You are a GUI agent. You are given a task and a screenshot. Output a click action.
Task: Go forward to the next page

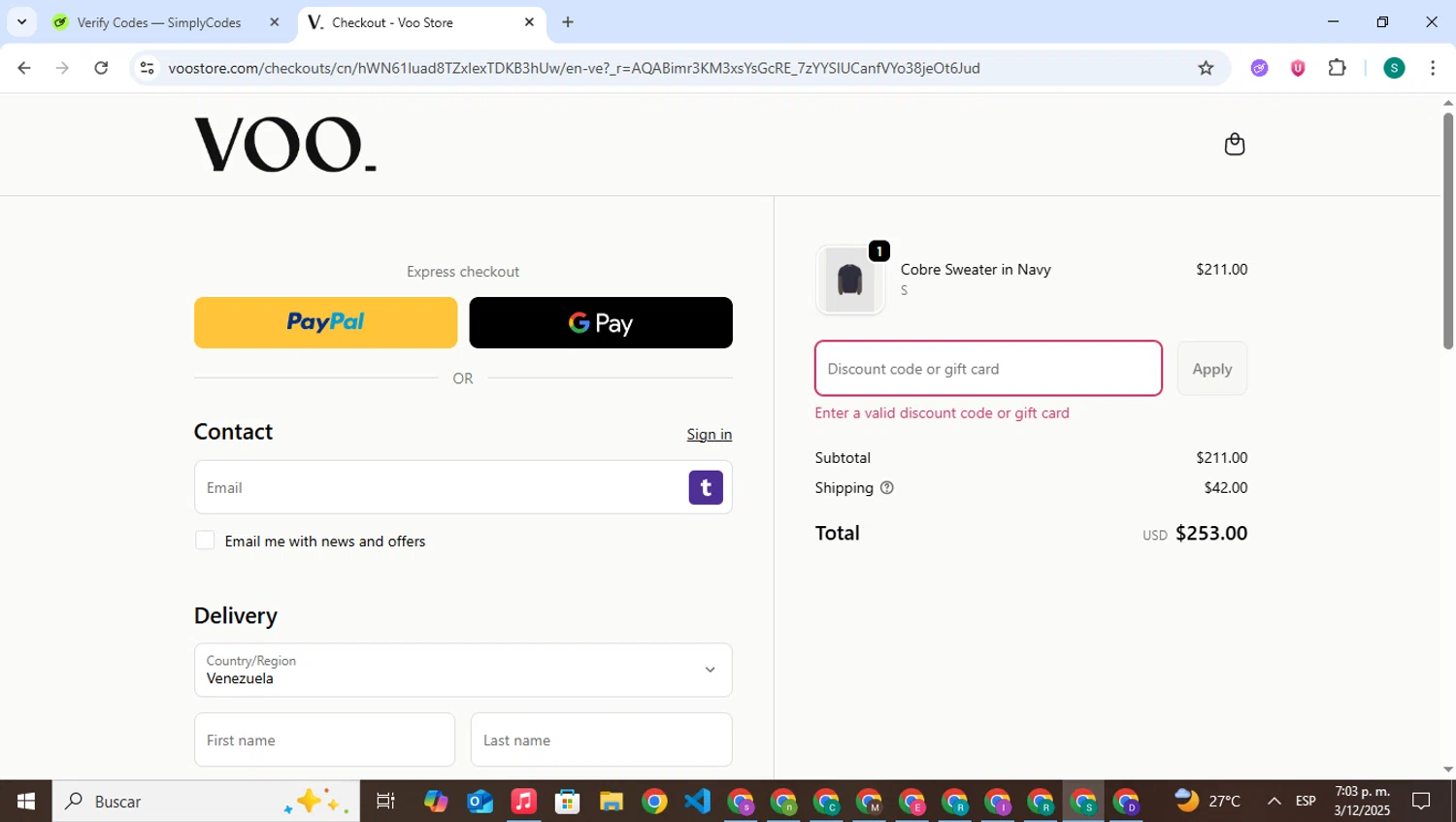tap(62, 68)
